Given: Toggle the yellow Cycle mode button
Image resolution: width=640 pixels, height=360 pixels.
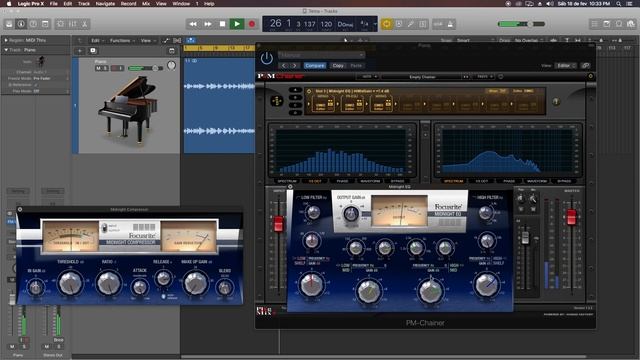Looking at the screenshot, I should click(386, 24).
